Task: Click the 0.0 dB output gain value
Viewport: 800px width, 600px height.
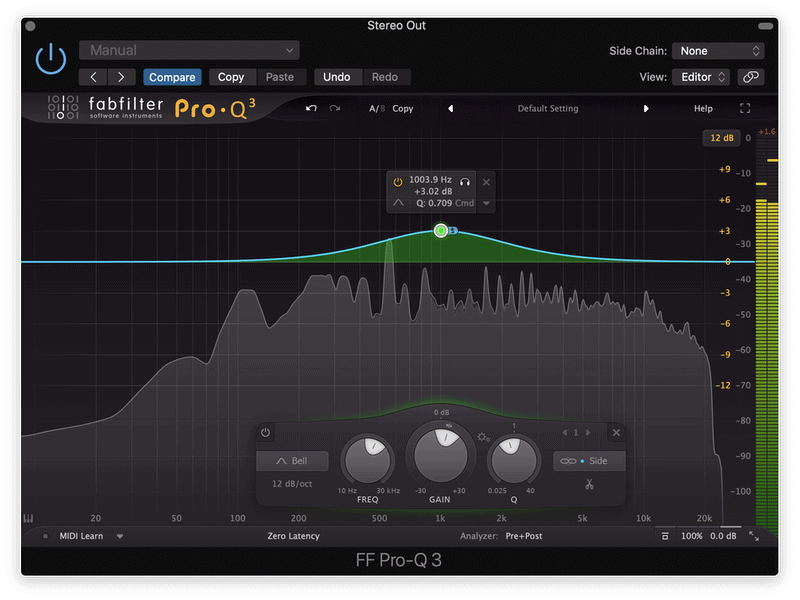Action: 723,536
